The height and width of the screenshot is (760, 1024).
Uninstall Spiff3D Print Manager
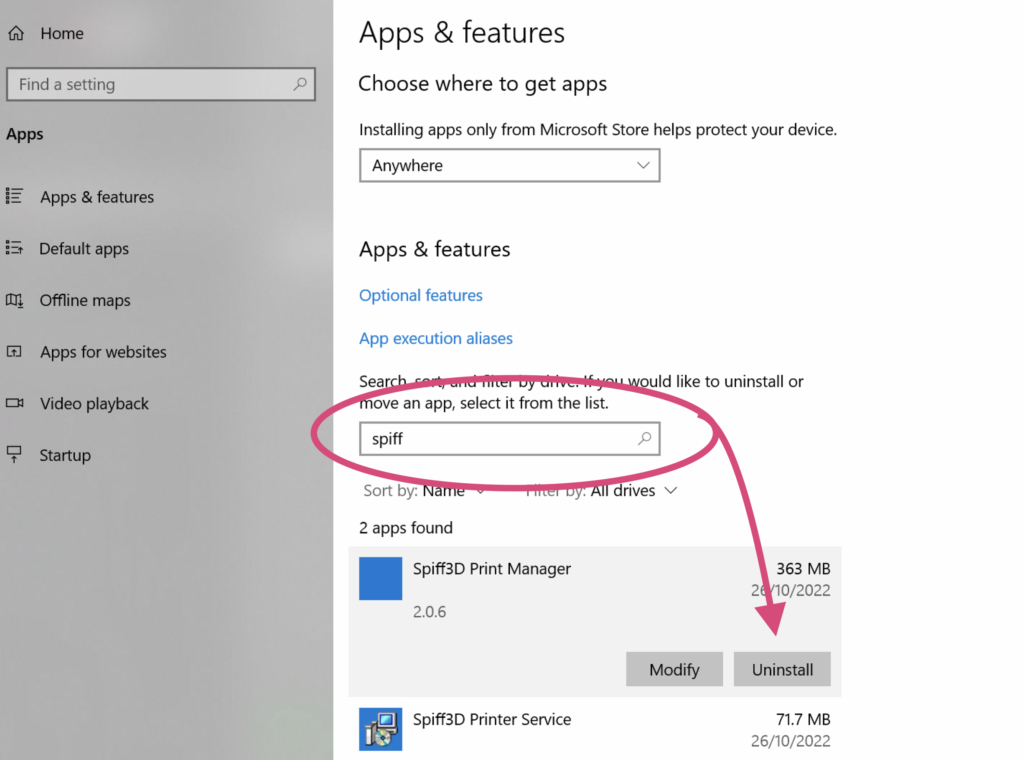coord(782,669)
